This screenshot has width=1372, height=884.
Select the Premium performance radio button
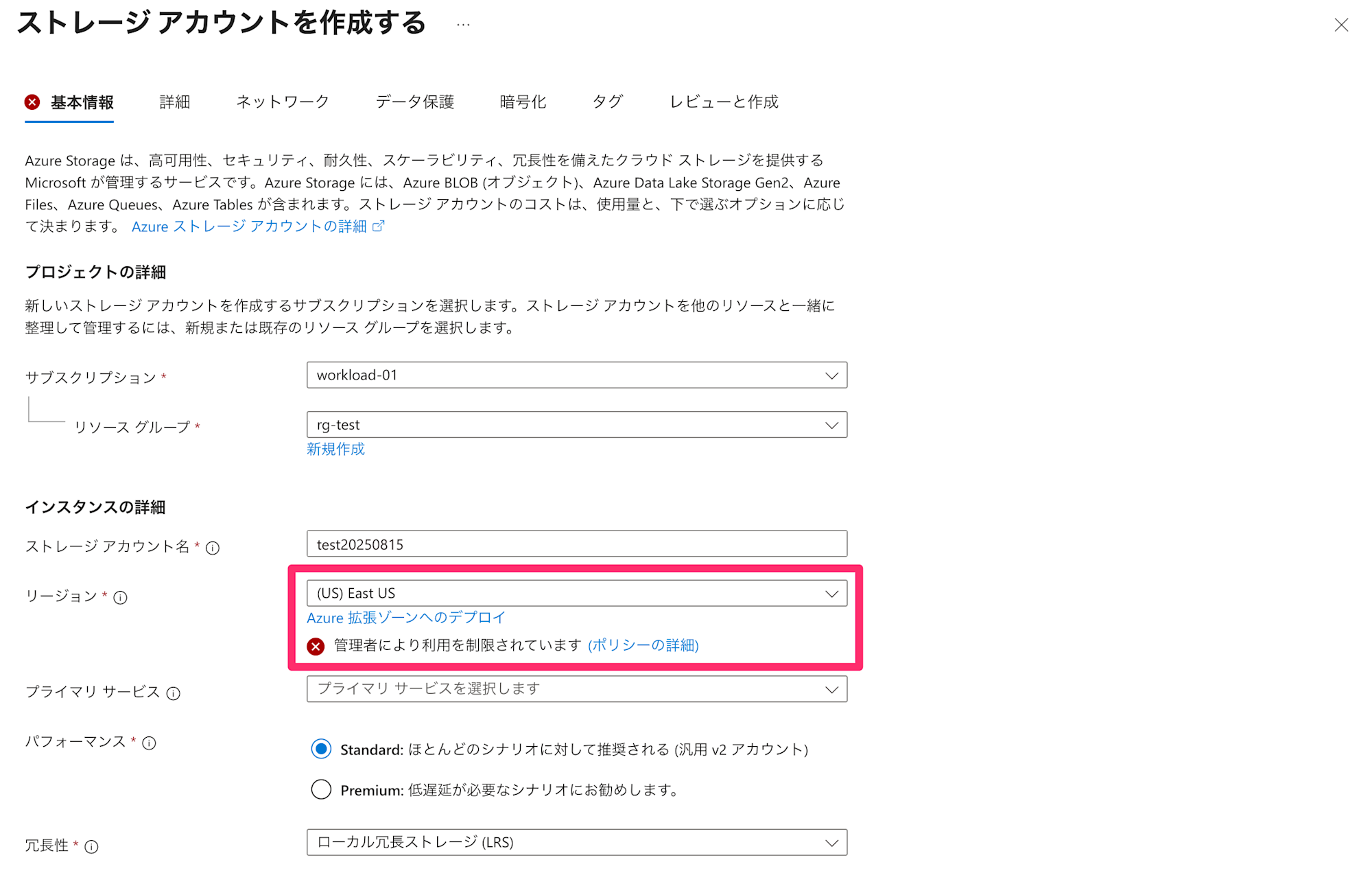click(x=321, y=789)
